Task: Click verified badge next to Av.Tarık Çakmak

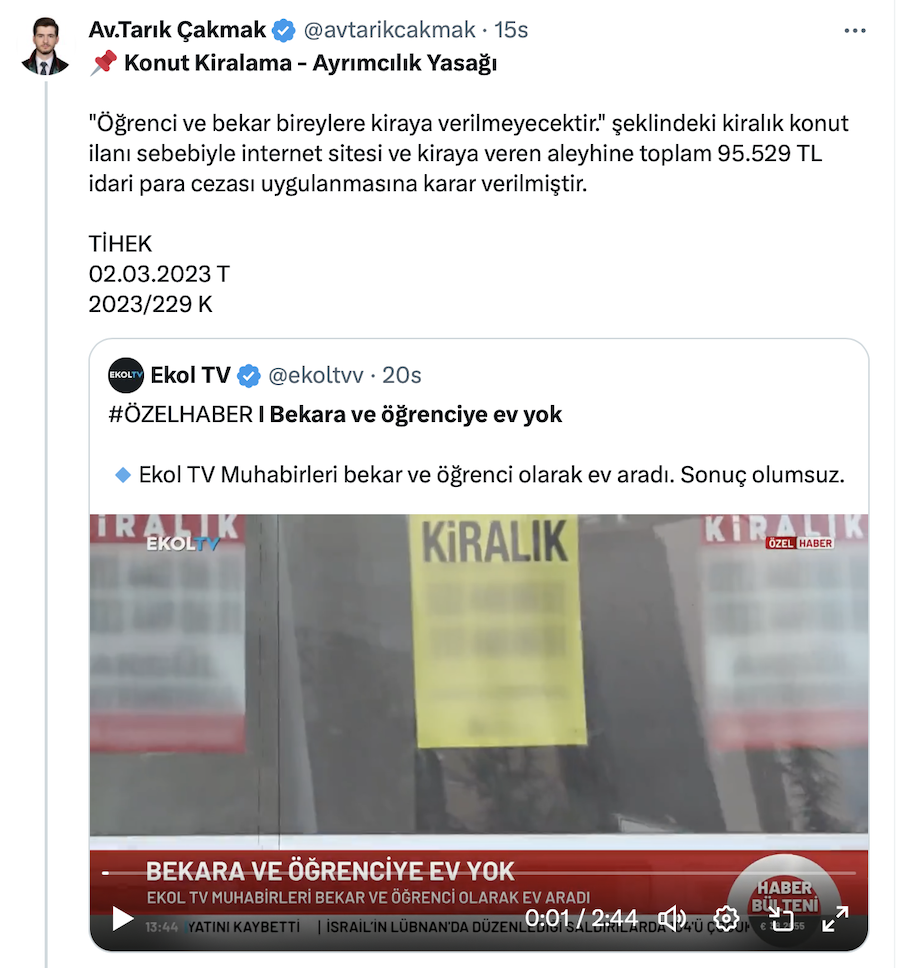Action: tap(284, 30)
